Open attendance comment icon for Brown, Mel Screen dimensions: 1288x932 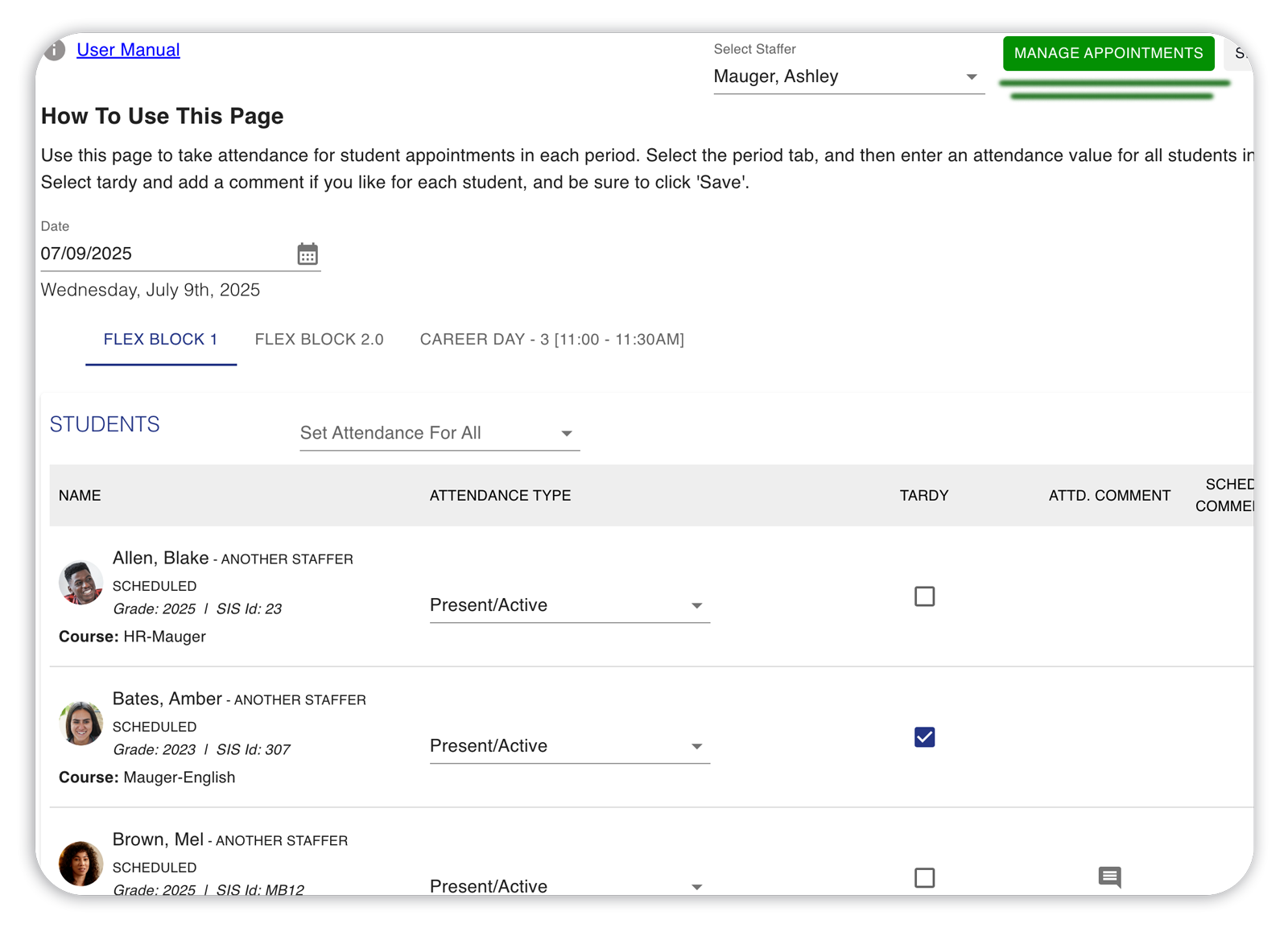pos(1109,877)
